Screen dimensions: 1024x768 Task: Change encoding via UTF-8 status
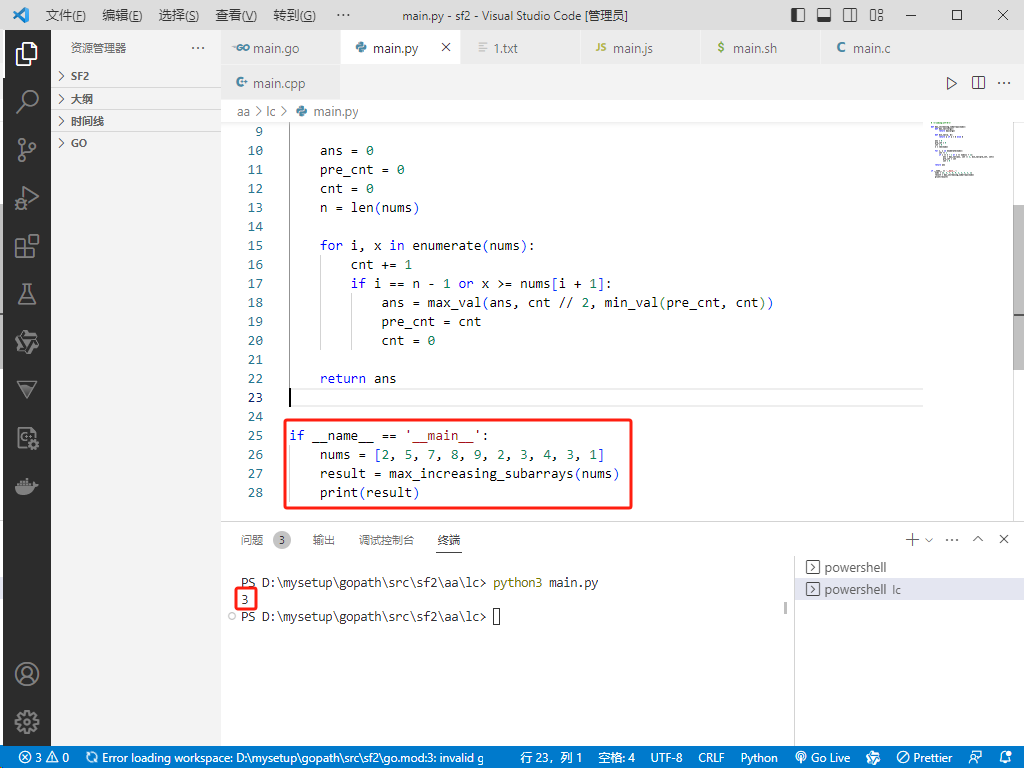click(666, 757)
